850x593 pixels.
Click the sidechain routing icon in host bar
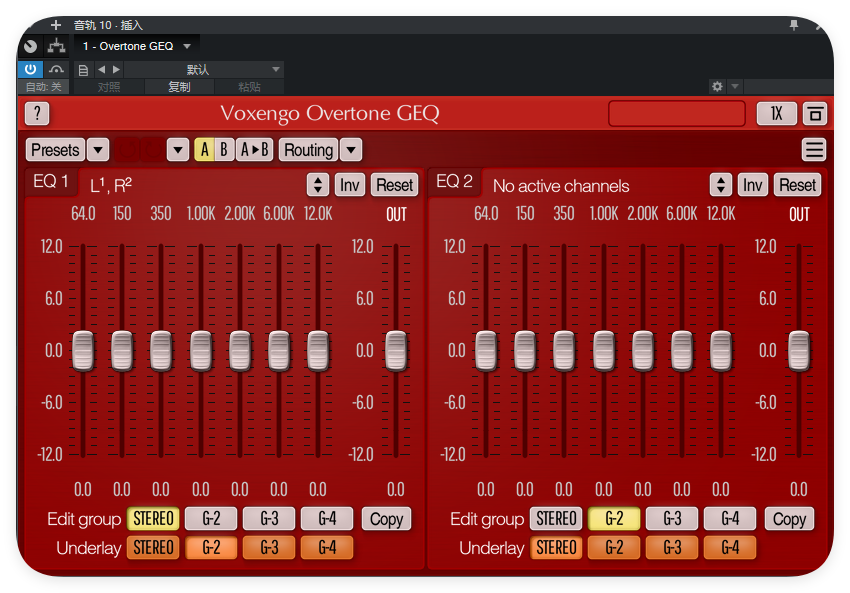pyautogui.click(x=56, y=46)
